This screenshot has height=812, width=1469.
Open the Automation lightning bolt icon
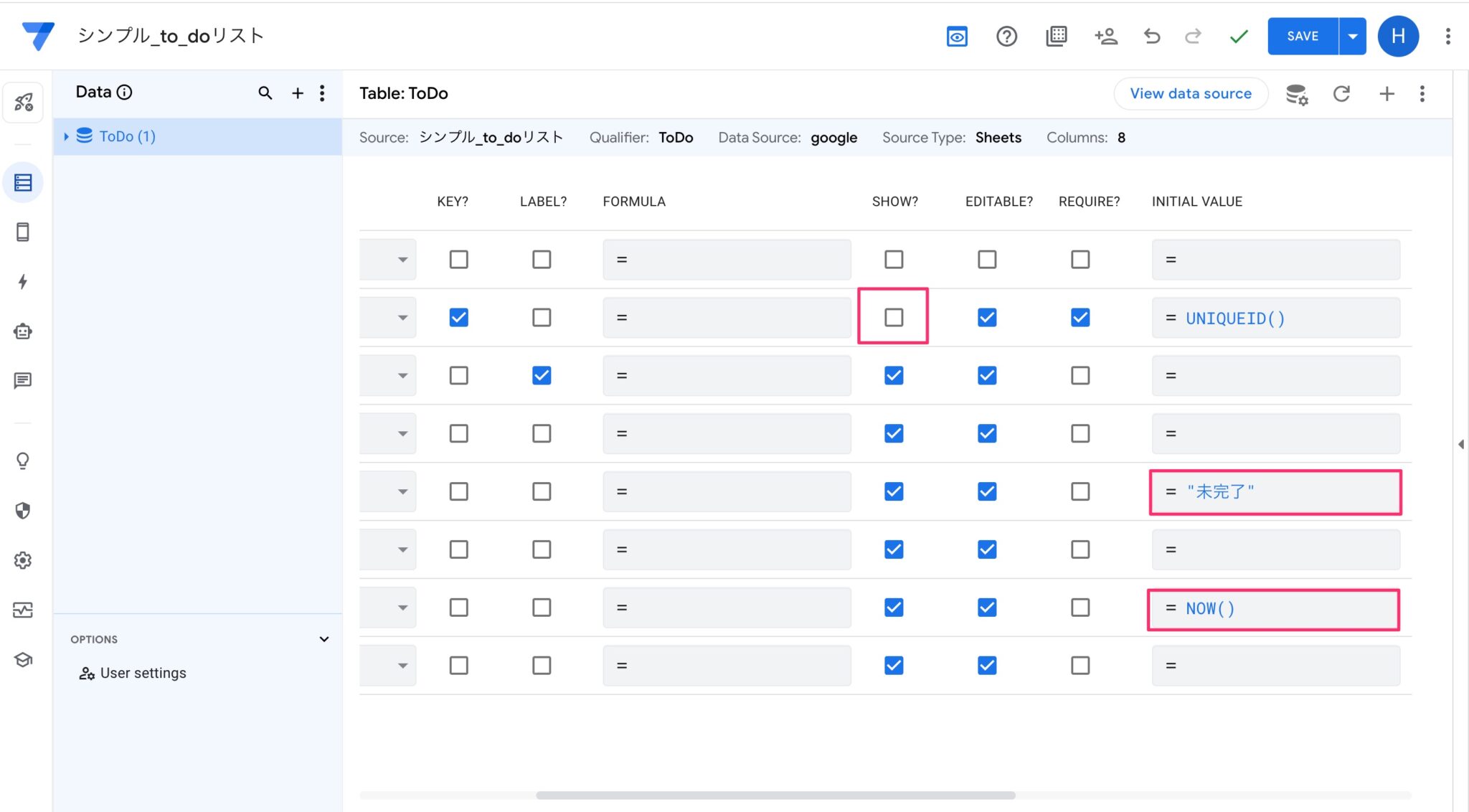click(x=23, y=282)
